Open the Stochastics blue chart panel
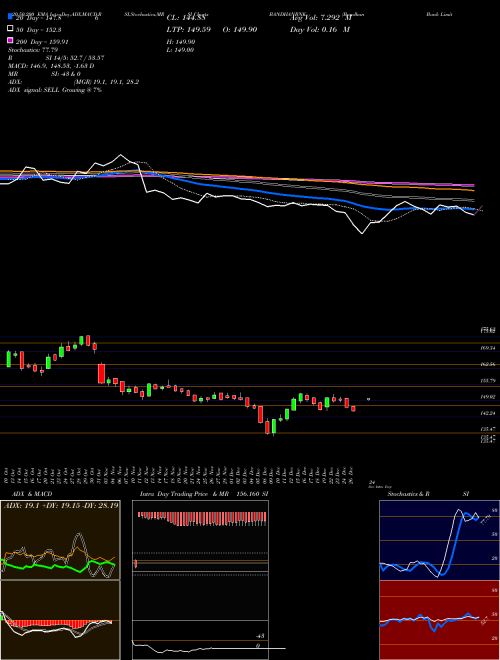The width and height of the screenshot is (500, 660). (439, 540)
